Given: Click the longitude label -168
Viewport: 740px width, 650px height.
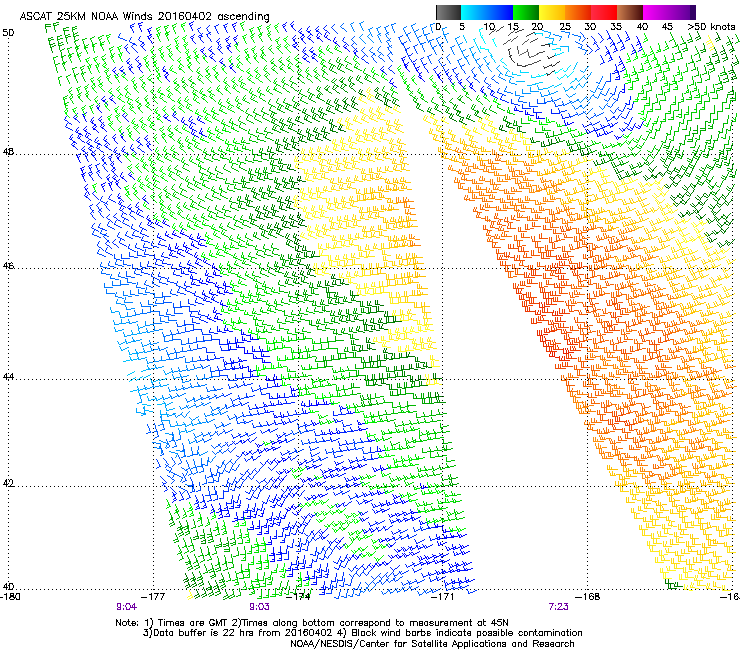Looking at the screenshot, I should point(588,596).
